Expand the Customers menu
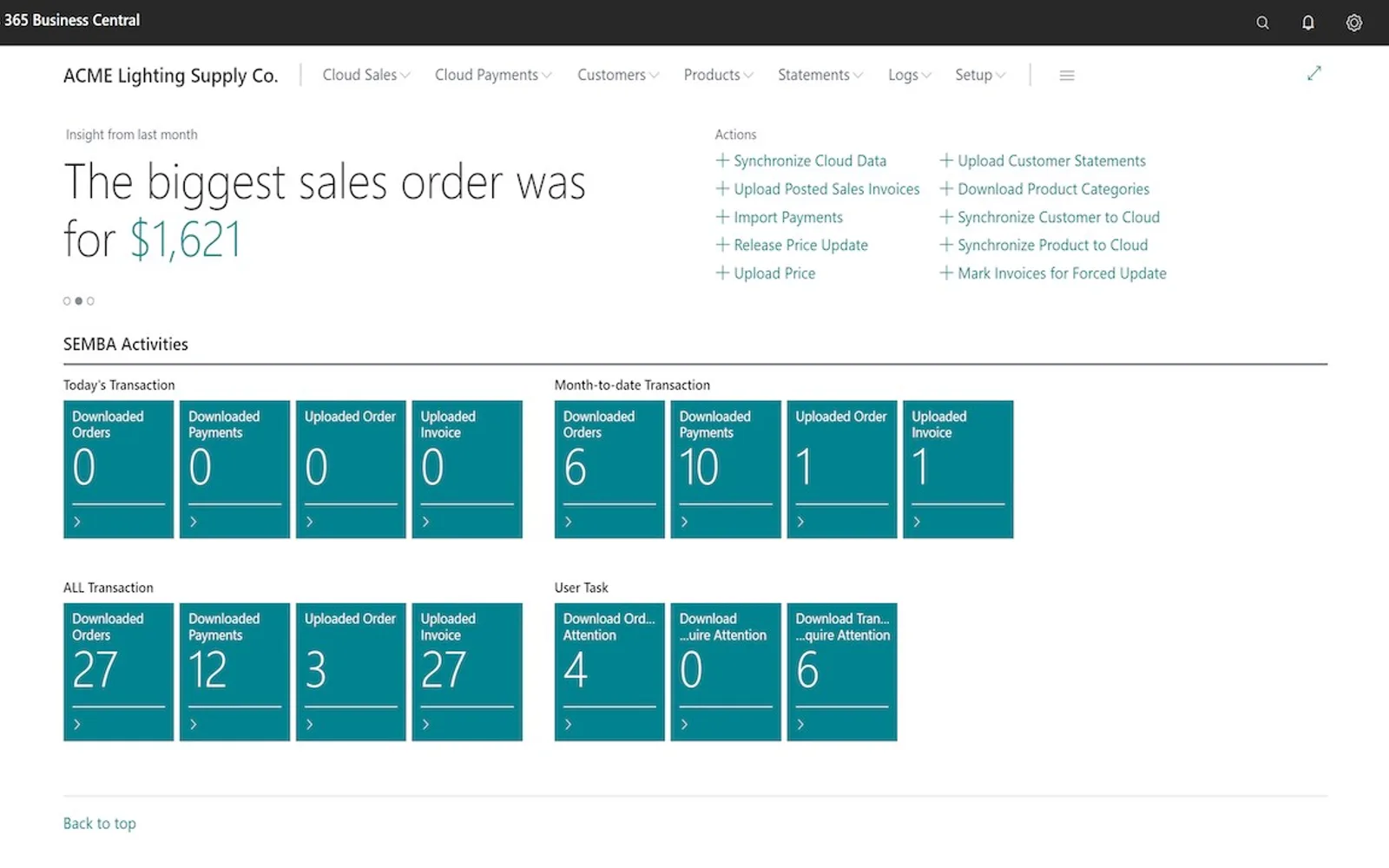The height and width of the screenshot is (868, 1389). 618,75
